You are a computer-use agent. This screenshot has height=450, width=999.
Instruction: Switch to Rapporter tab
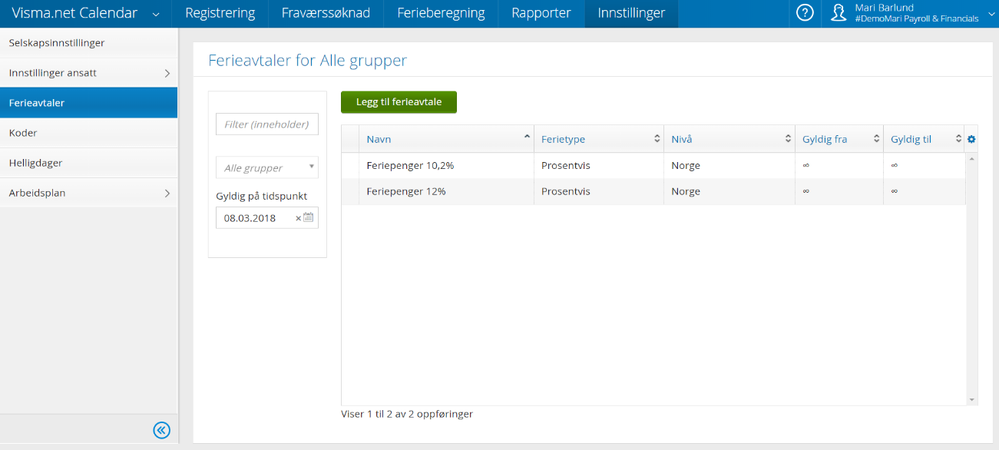pyautogui.click(x=542, y=13)
